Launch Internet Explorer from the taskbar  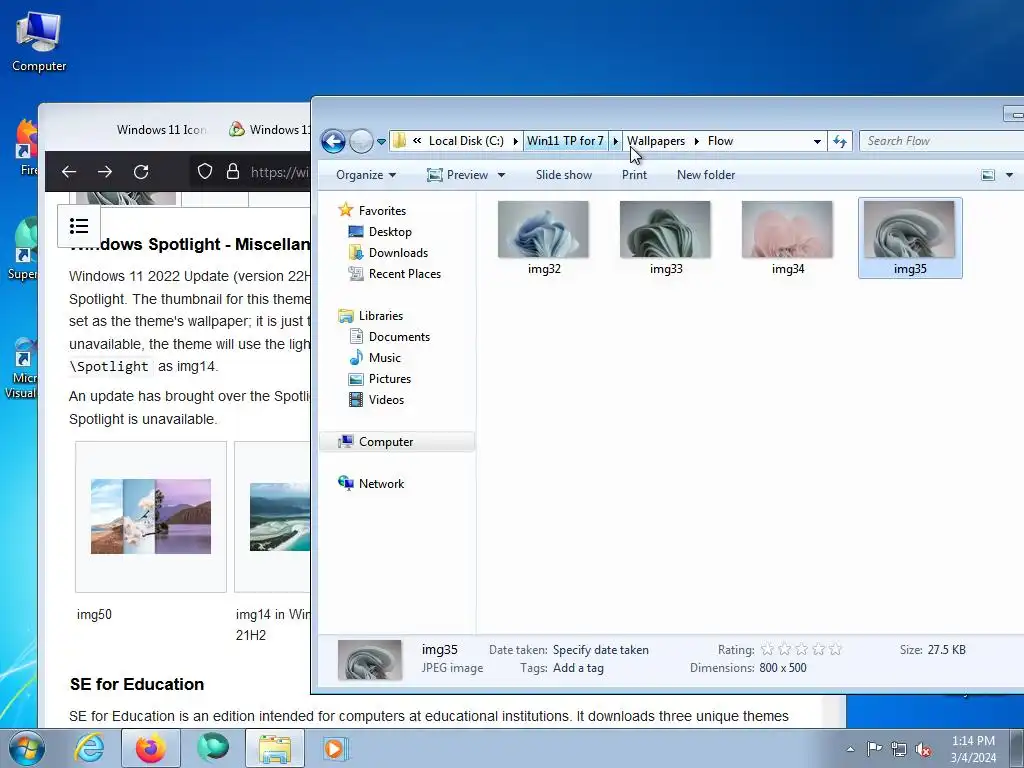point(88,748)
